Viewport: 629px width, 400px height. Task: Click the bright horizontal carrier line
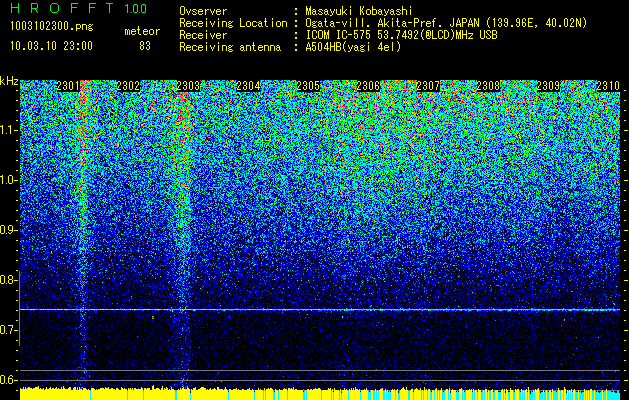(320, 310)
